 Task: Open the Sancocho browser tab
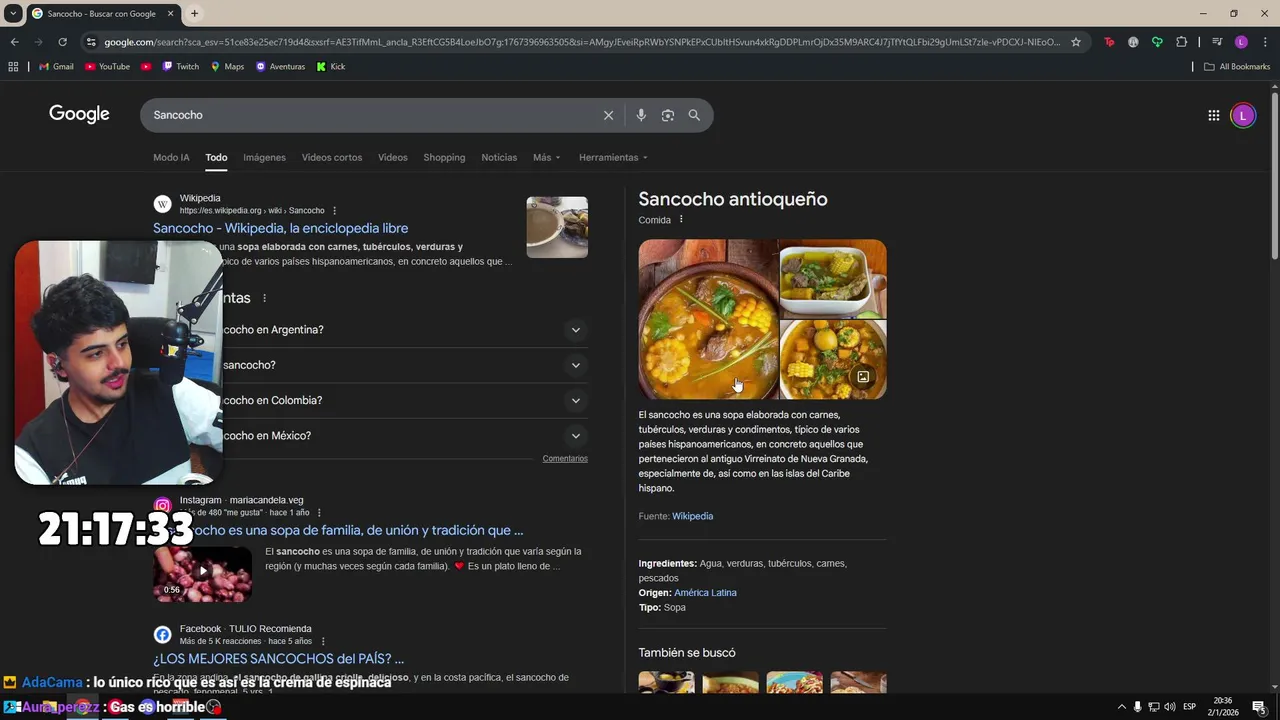click(x=104, y=14)
